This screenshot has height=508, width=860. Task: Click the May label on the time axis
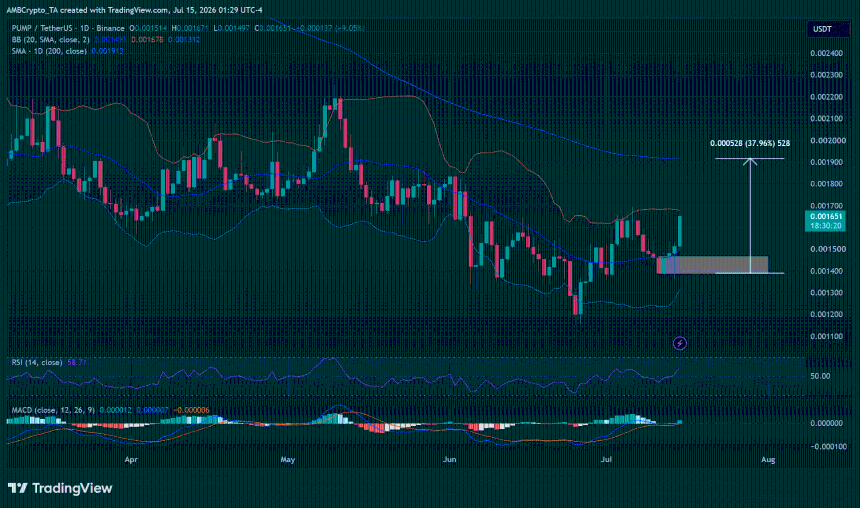[287, 459]
